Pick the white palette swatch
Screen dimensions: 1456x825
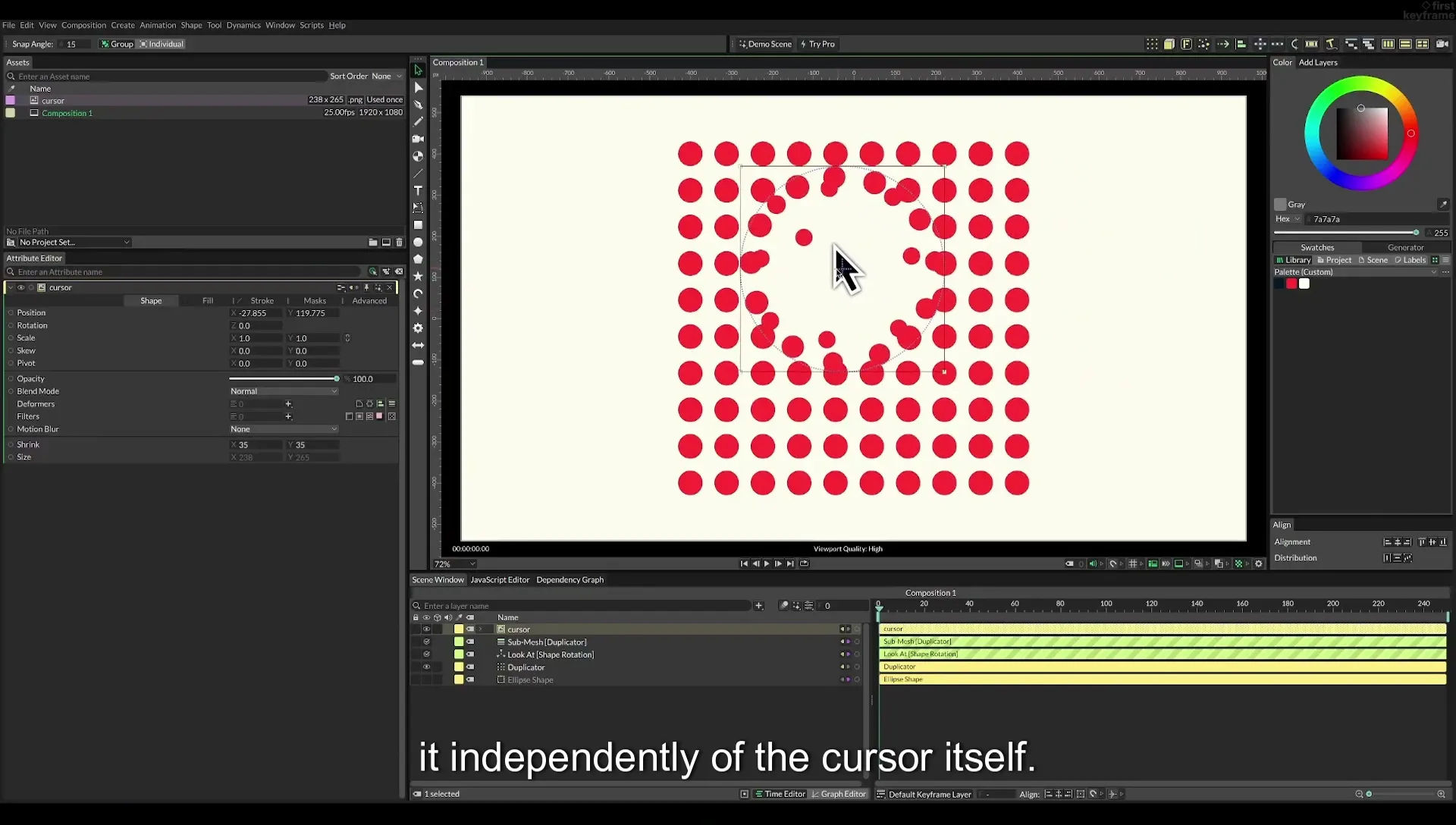(x=1304, y=284)
